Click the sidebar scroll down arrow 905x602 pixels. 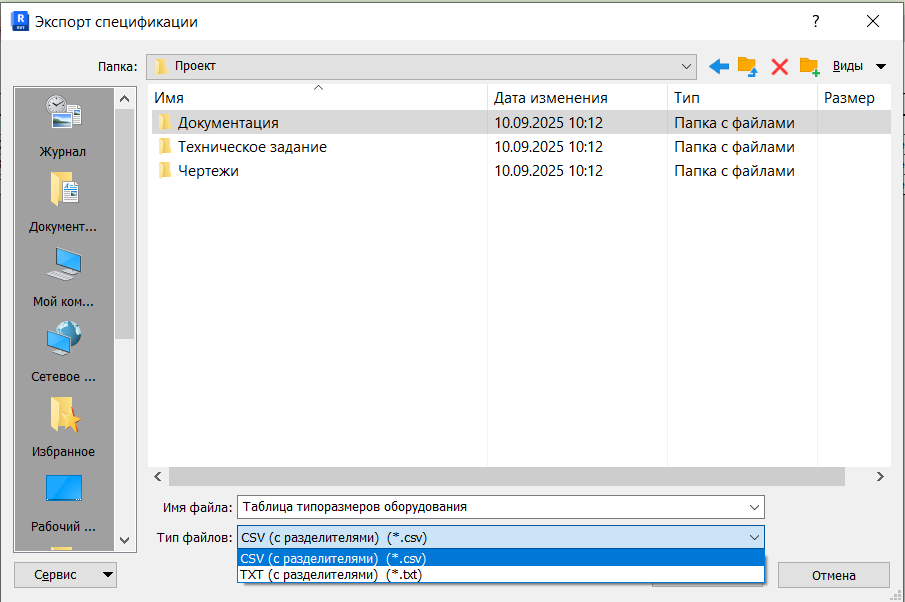pos(124,540)
